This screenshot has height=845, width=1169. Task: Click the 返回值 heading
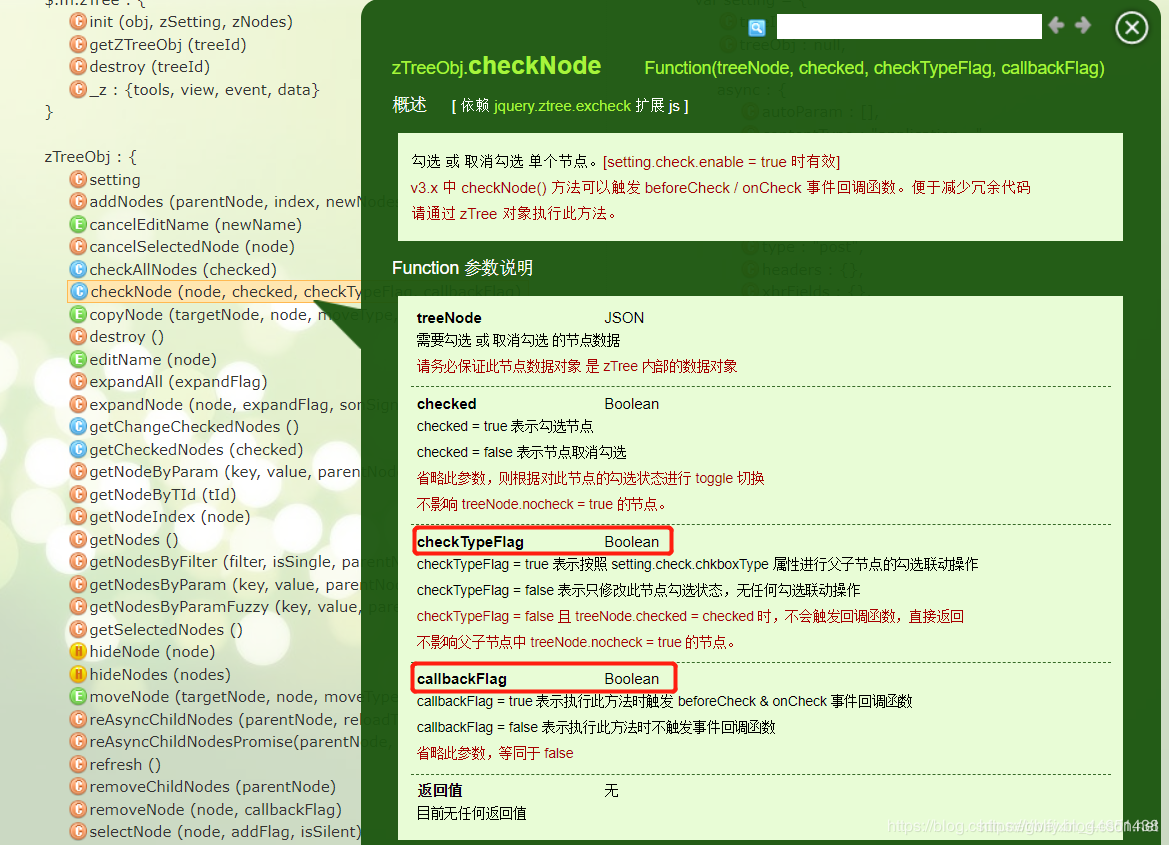coord(440,791)
